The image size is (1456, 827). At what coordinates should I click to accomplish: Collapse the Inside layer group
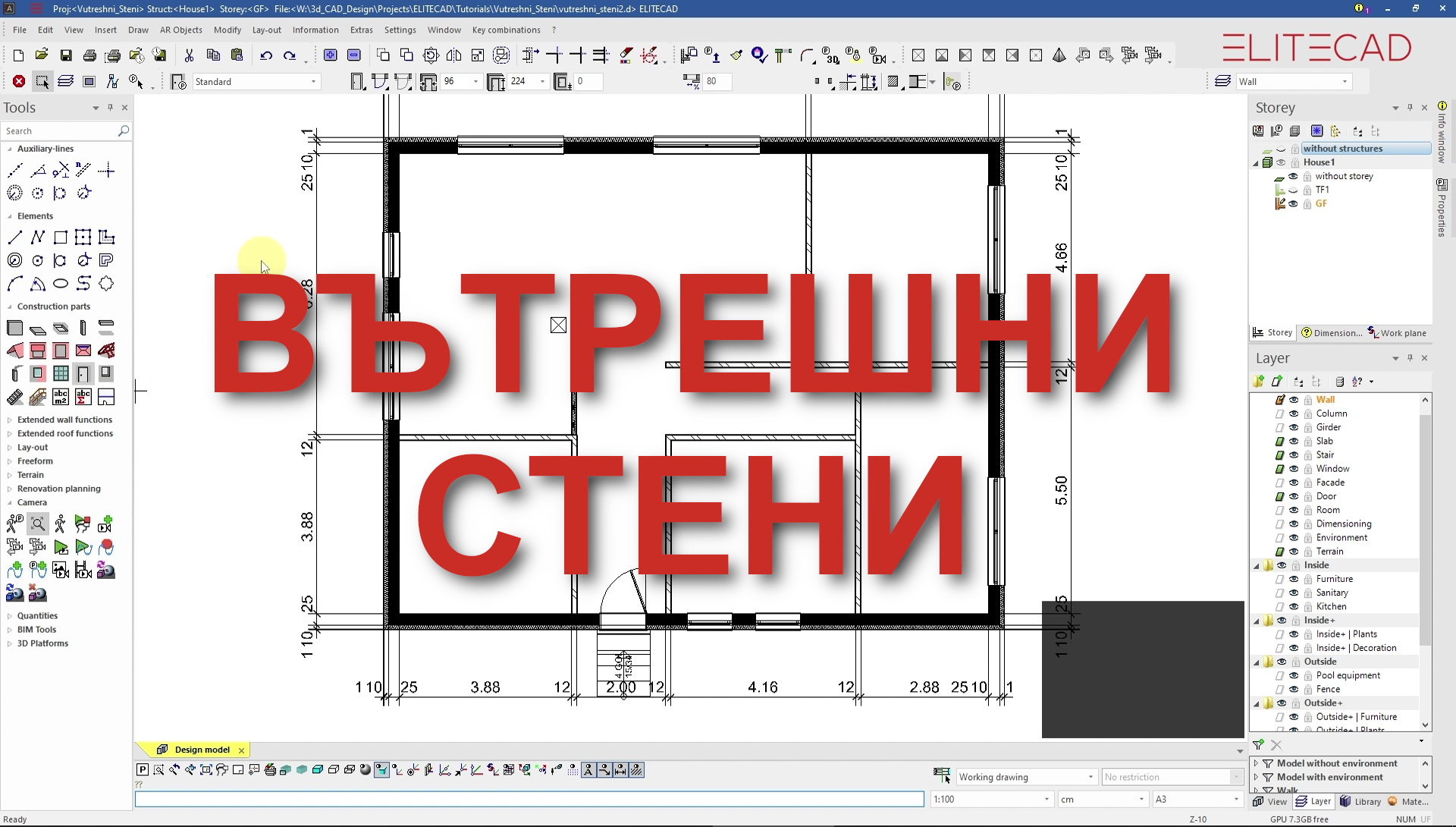click(x=1256, y=565)
